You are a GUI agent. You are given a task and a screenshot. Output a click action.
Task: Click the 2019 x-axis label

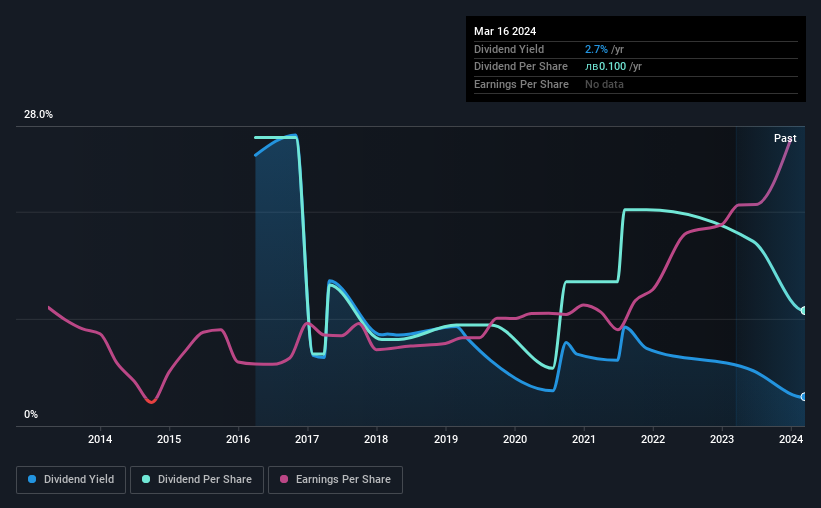click(446, 439)
